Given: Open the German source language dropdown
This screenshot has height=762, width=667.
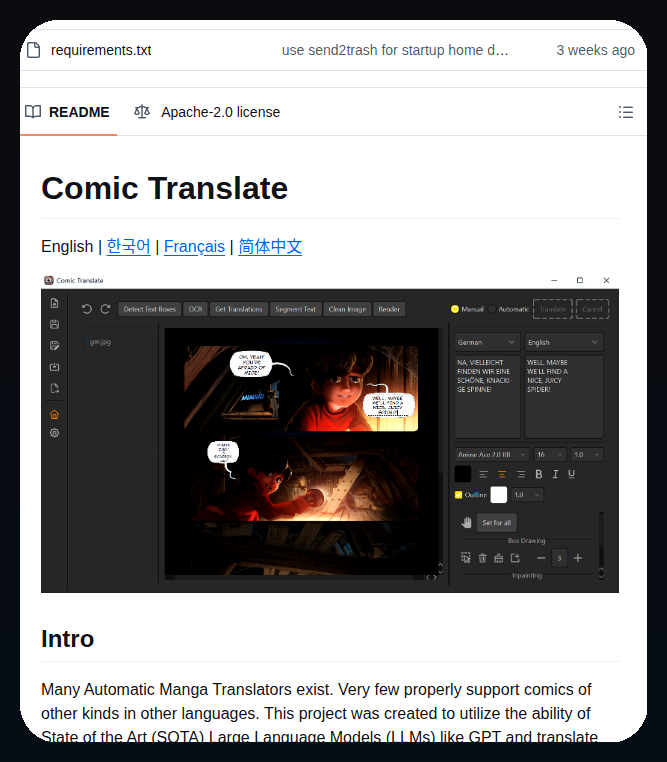Looking at the screenshot, I should tap(487, 343).
